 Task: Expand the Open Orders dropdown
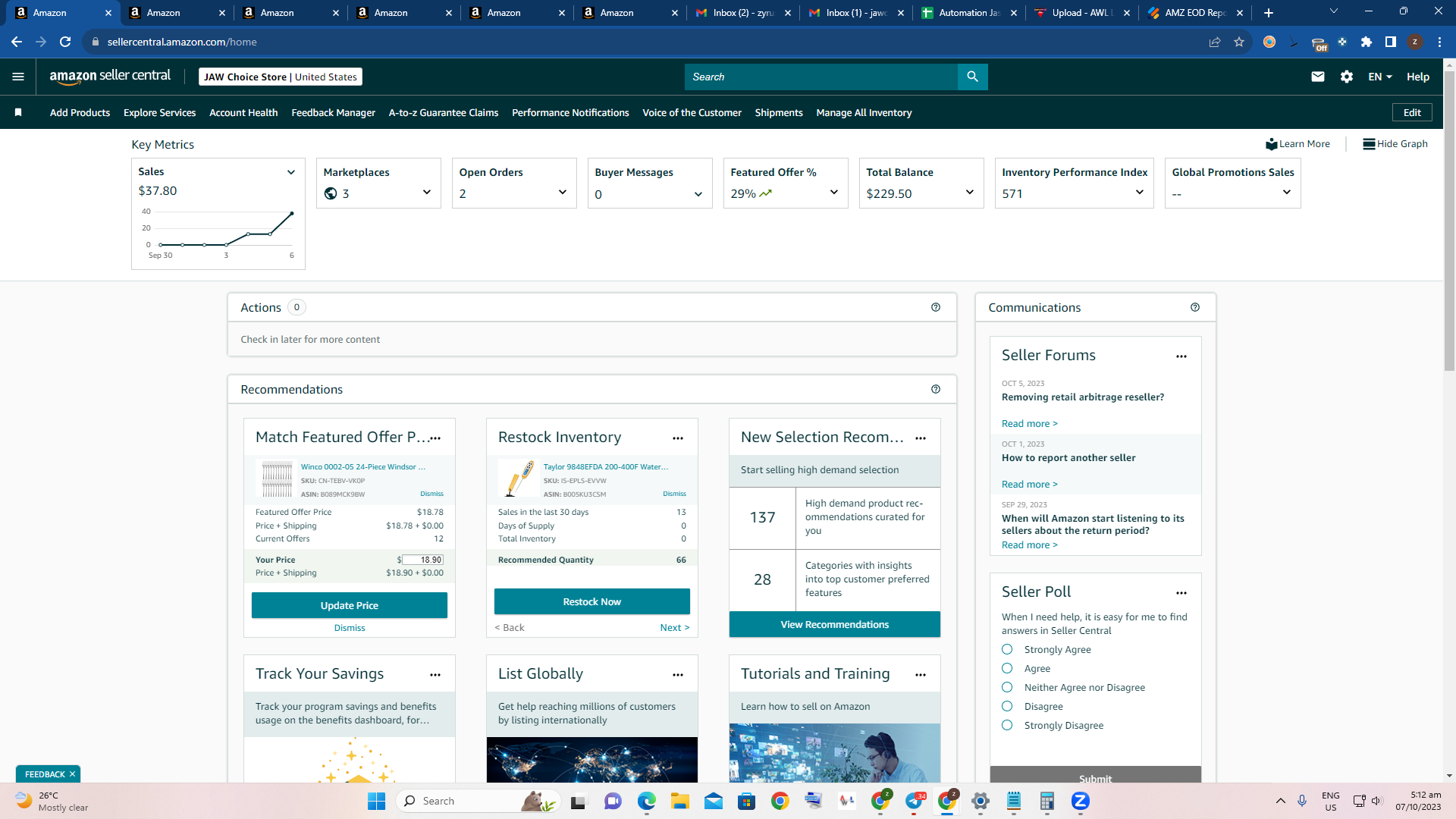pos(563,193)
